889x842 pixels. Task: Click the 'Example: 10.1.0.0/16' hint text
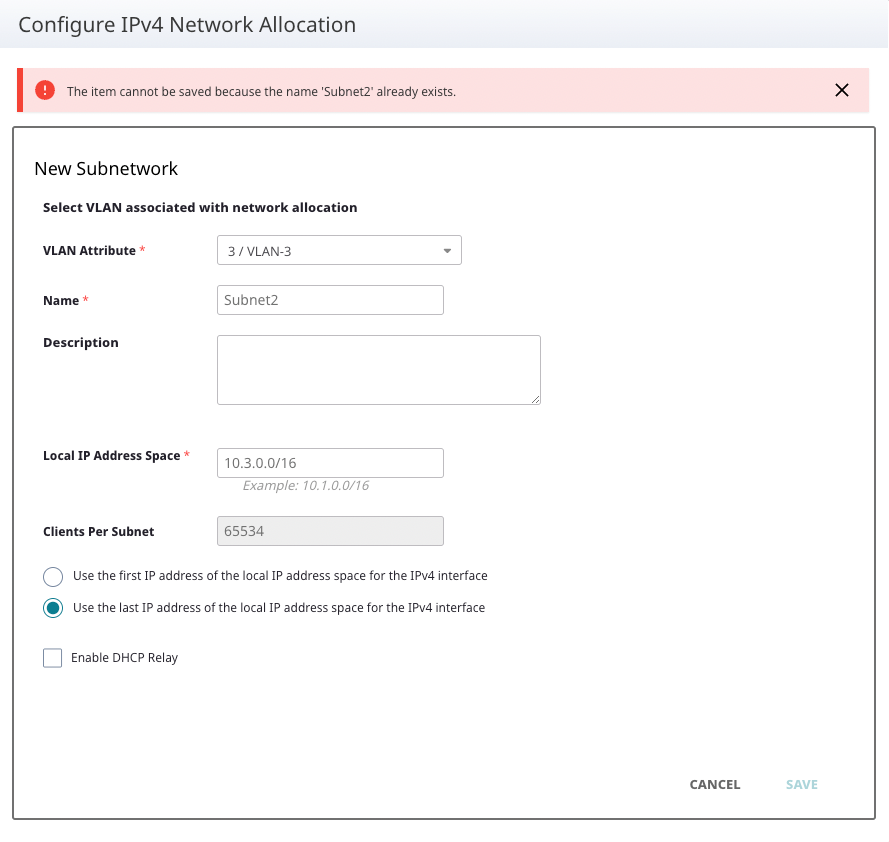(x=305, y=486)
